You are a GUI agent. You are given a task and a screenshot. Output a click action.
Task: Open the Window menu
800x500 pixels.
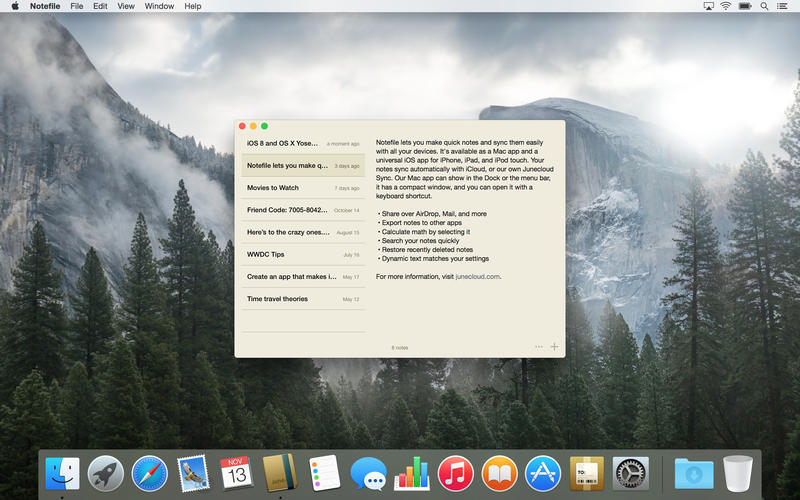(x=159, y=6)
